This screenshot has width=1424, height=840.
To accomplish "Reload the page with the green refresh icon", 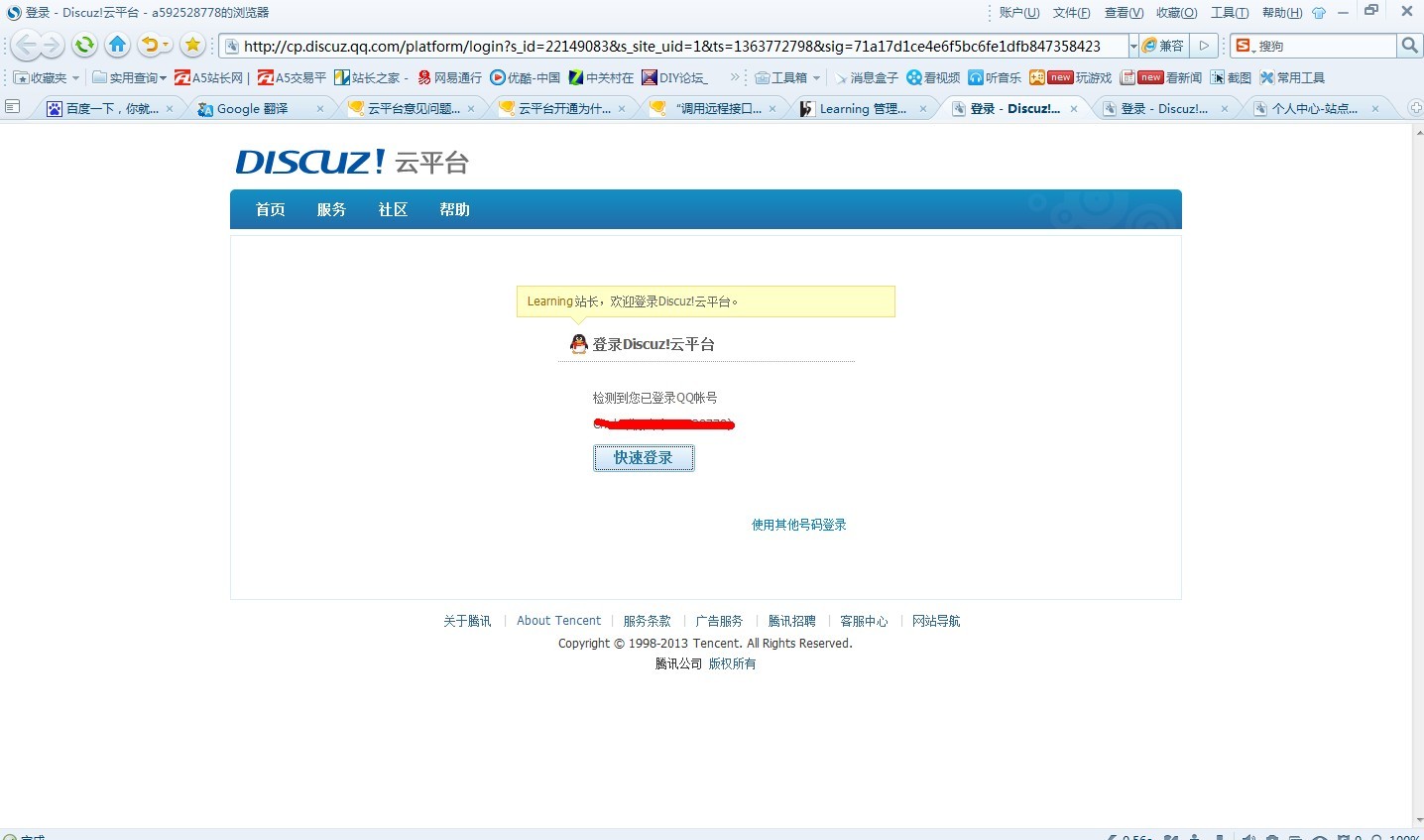I will pyautogui.click(x=85, y=45).
